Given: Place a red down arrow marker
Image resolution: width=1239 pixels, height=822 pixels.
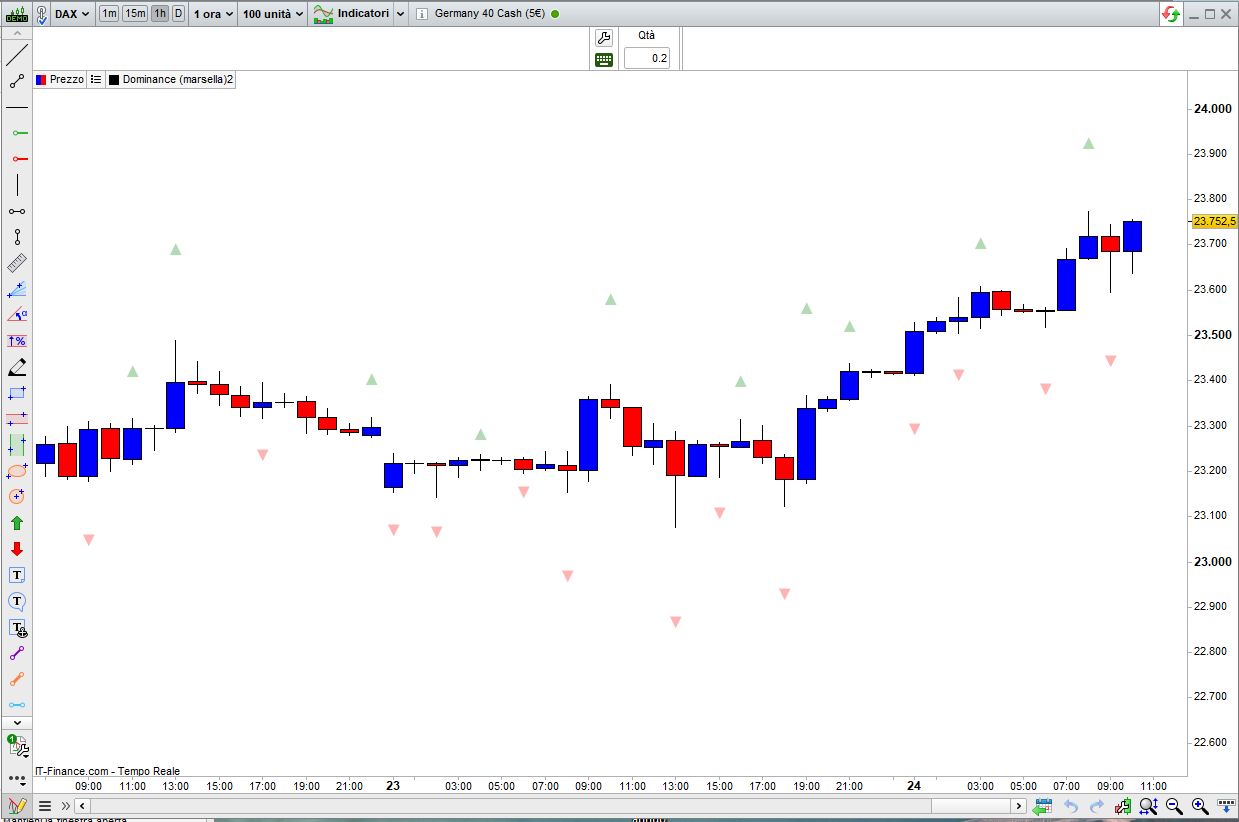Looking at the screenshot, I should click(17, 549).
